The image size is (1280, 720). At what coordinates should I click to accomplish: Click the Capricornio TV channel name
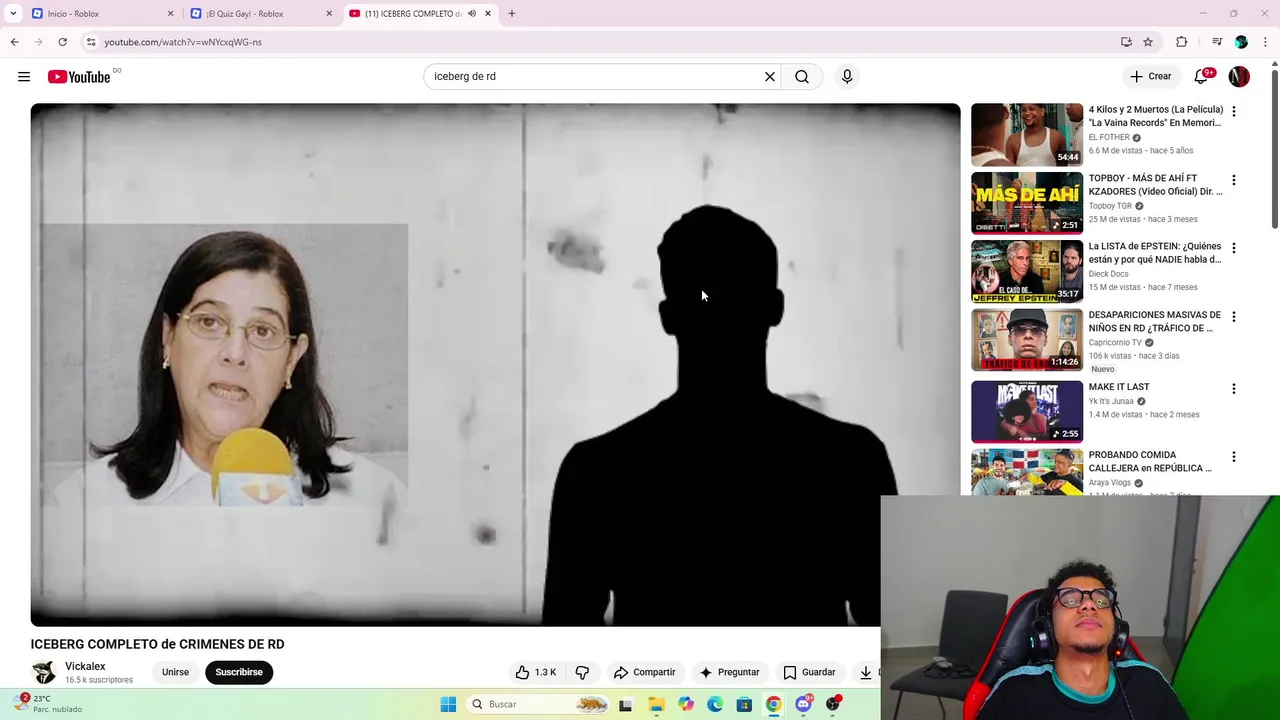tap(1115, 342)
